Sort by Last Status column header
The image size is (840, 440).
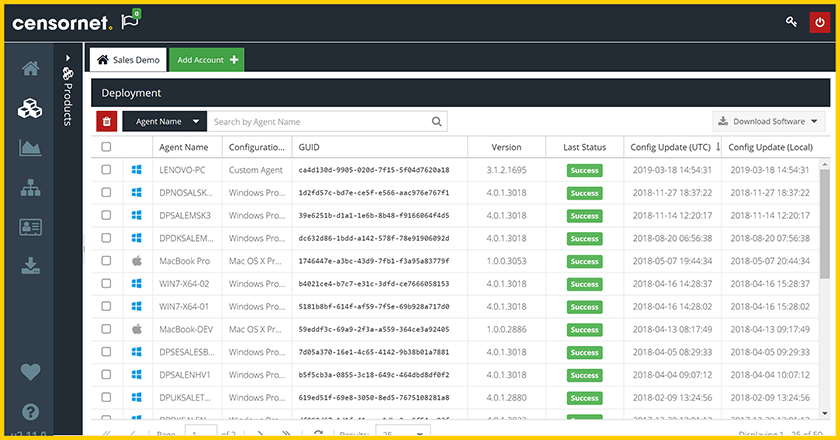[584, 147]
